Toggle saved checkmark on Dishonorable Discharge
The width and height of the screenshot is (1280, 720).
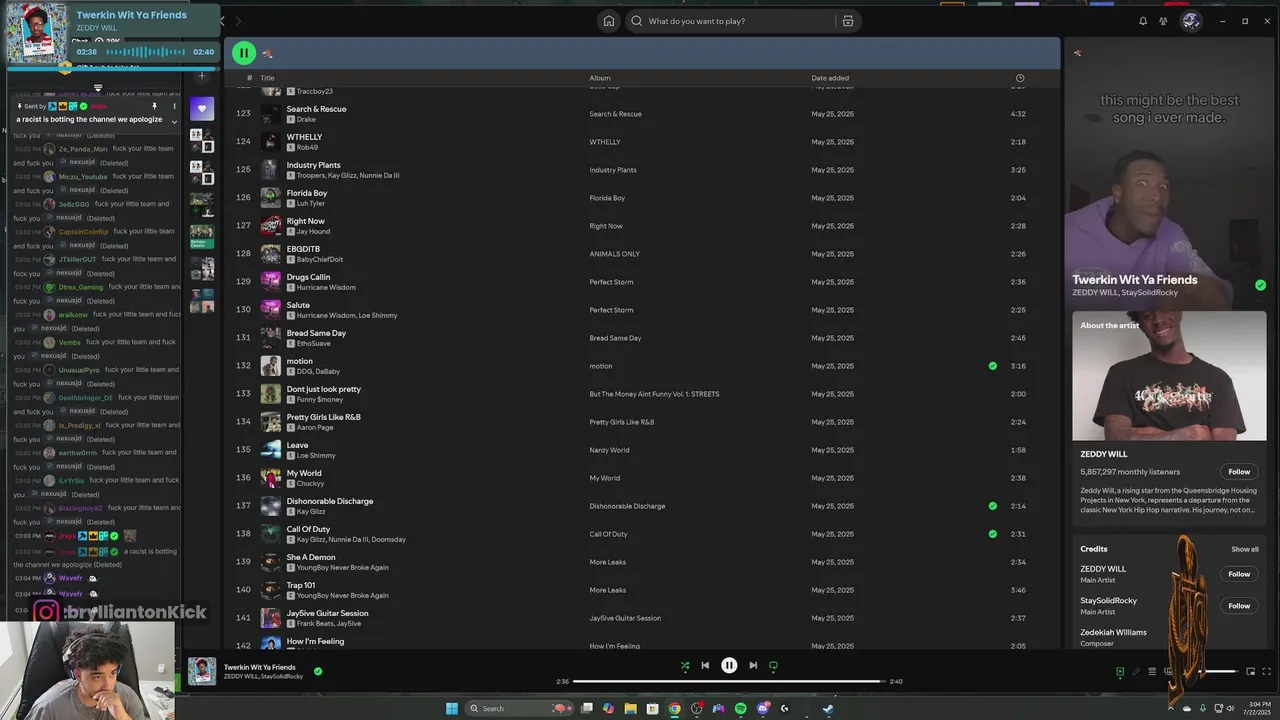click(x=992, y=506)
